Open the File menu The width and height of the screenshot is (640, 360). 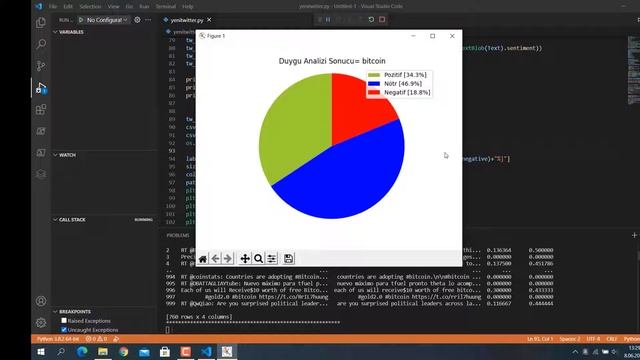(53, 7)
